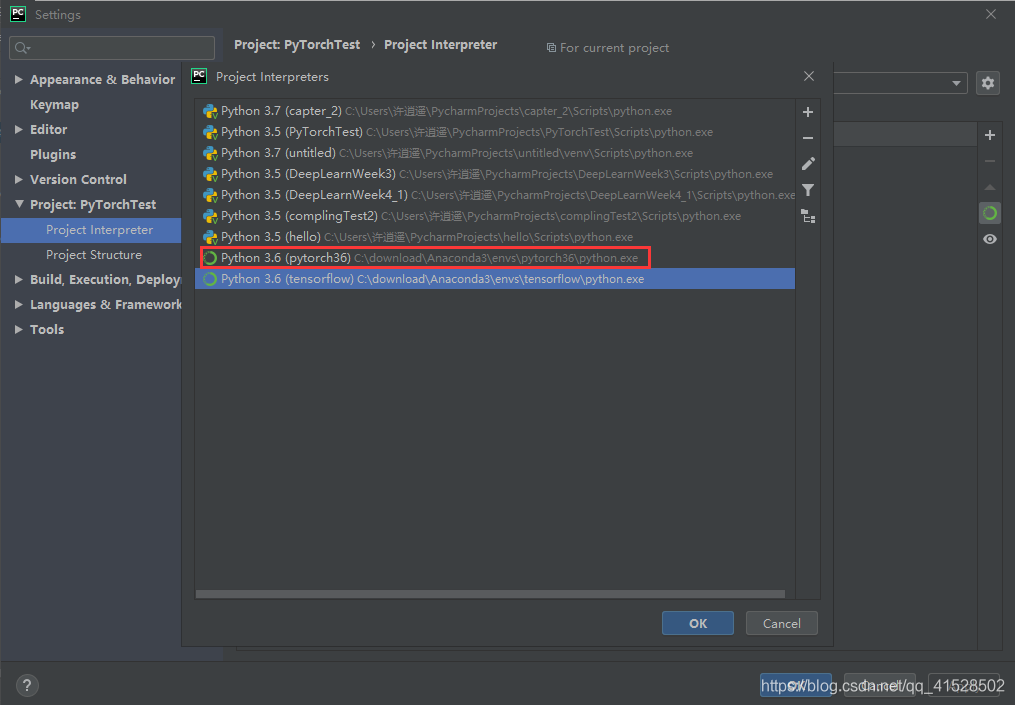Open the show paths tree icon
The image size is (1015, 705).
click(808, 216)
